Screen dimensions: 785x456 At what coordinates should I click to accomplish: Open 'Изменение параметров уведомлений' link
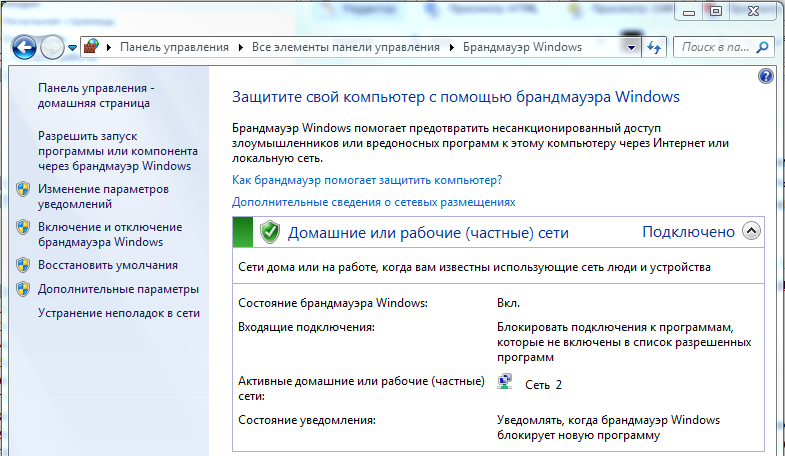click(103, 197)
